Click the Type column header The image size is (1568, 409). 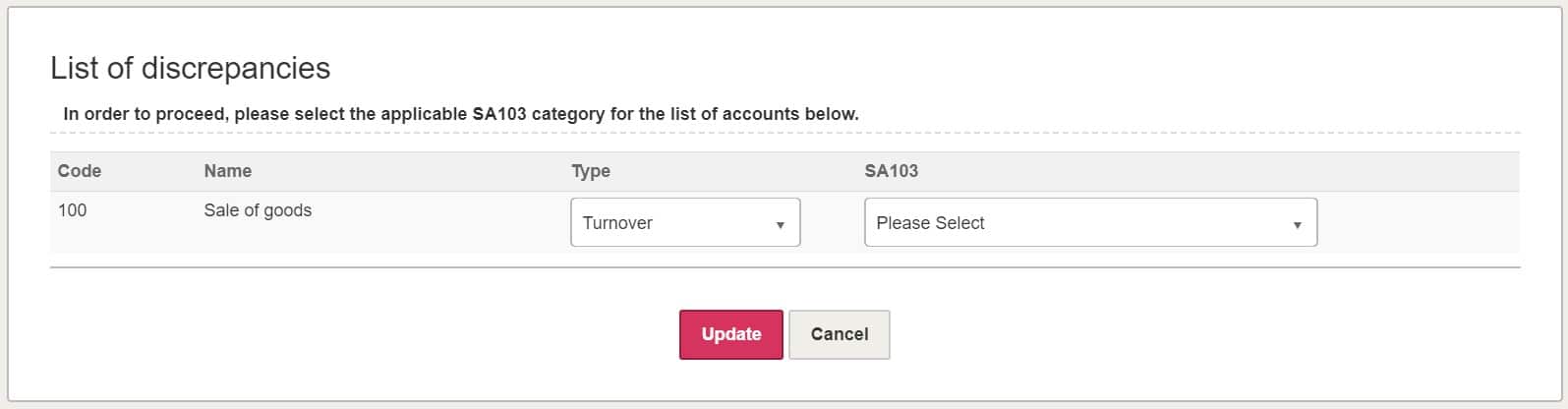click(x=591, y=171)
